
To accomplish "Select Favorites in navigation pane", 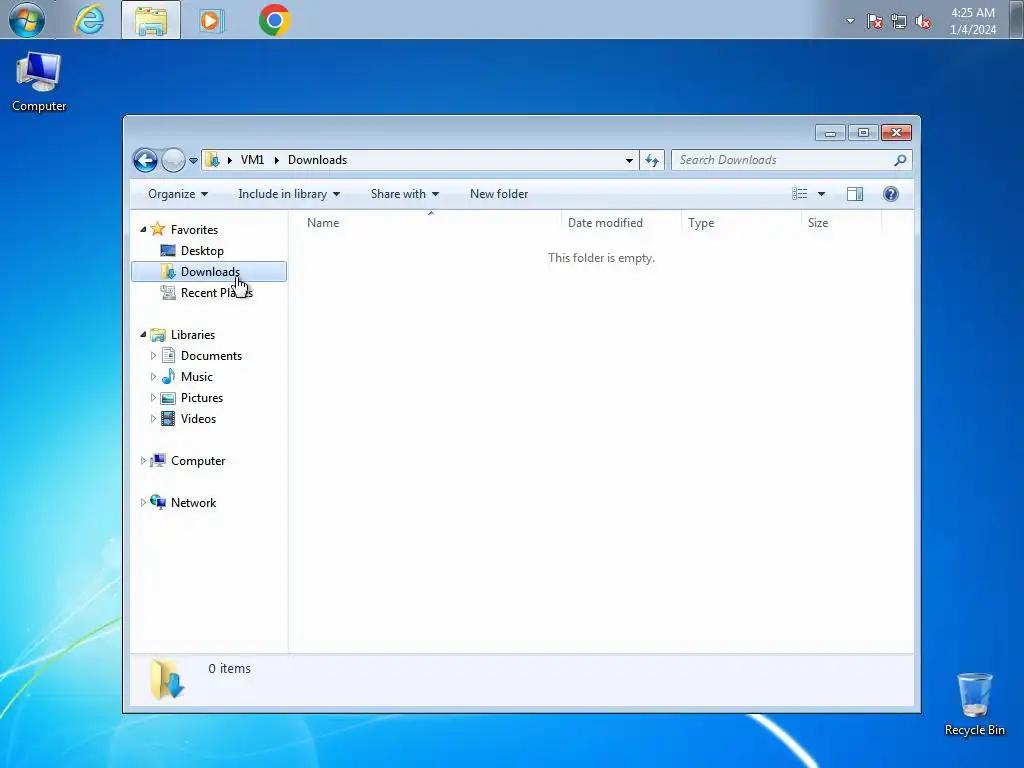I will click(194, 230).
